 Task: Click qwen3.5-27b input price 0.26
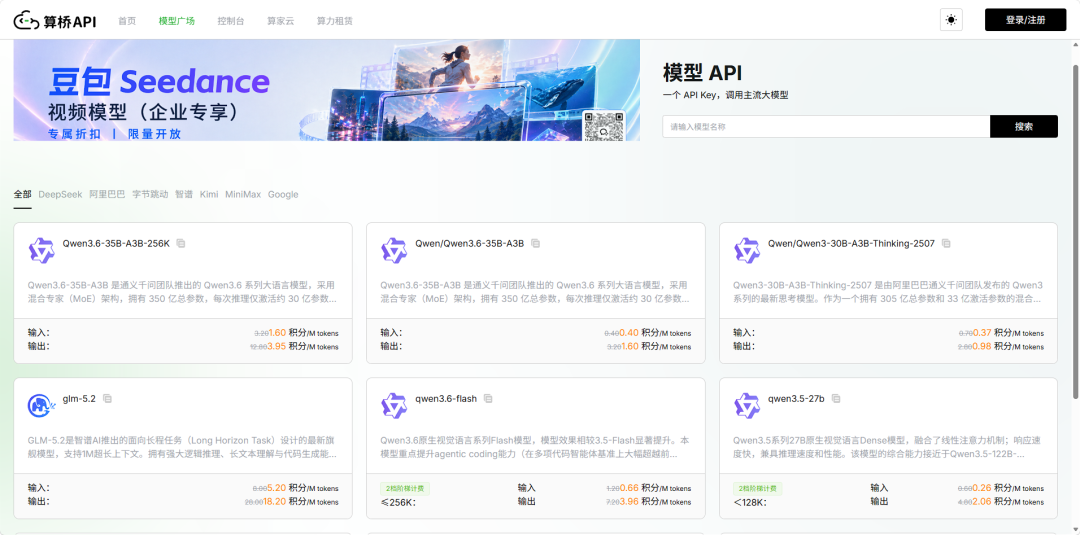pos(982,487)
